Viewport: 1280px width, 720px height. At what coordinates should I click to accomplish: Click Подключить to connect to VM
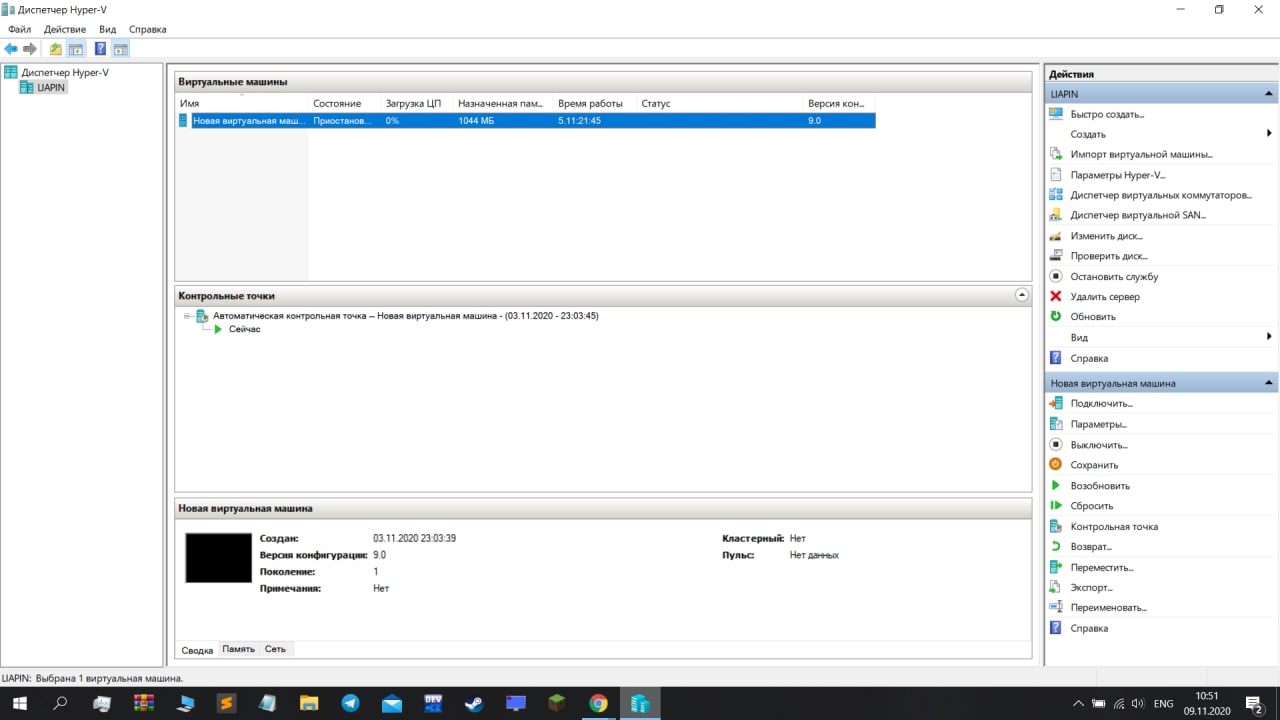pyautogui.click(x=1101, y=404)
